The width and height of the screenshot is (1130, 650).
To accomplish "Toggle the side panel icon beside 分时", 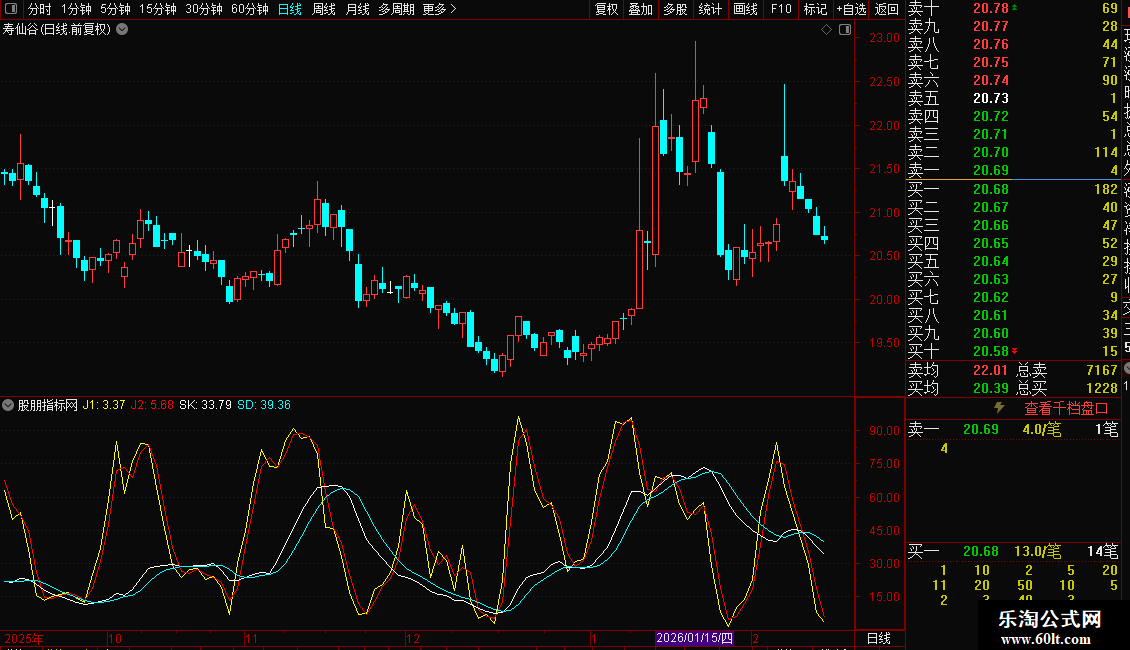I will pos(12,9).
